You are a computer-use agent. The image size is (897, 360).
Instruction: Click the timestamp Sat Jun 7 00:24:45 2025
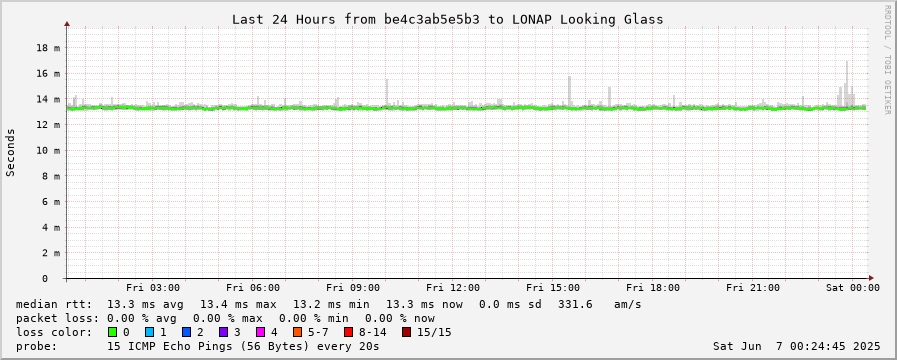pos(796,346)
